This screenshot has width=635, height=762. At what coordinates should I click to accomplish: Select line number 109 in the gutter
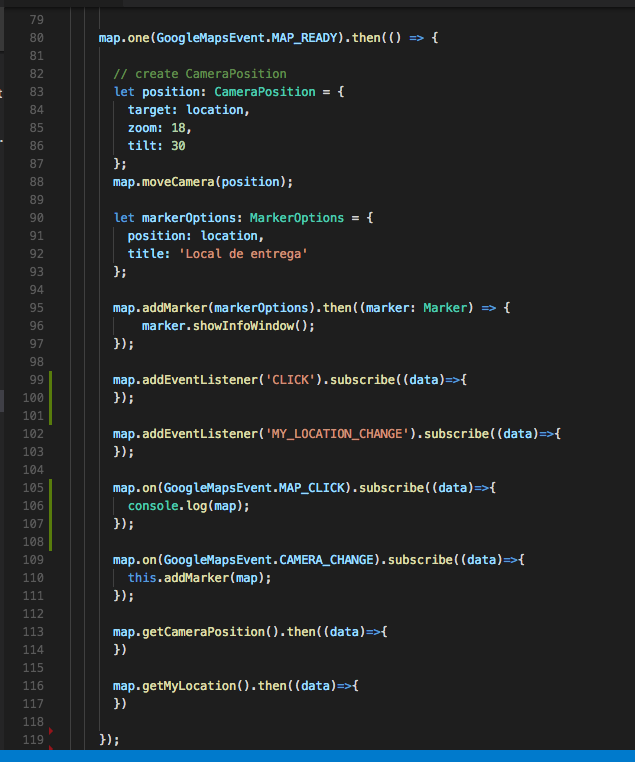[33, 560]
